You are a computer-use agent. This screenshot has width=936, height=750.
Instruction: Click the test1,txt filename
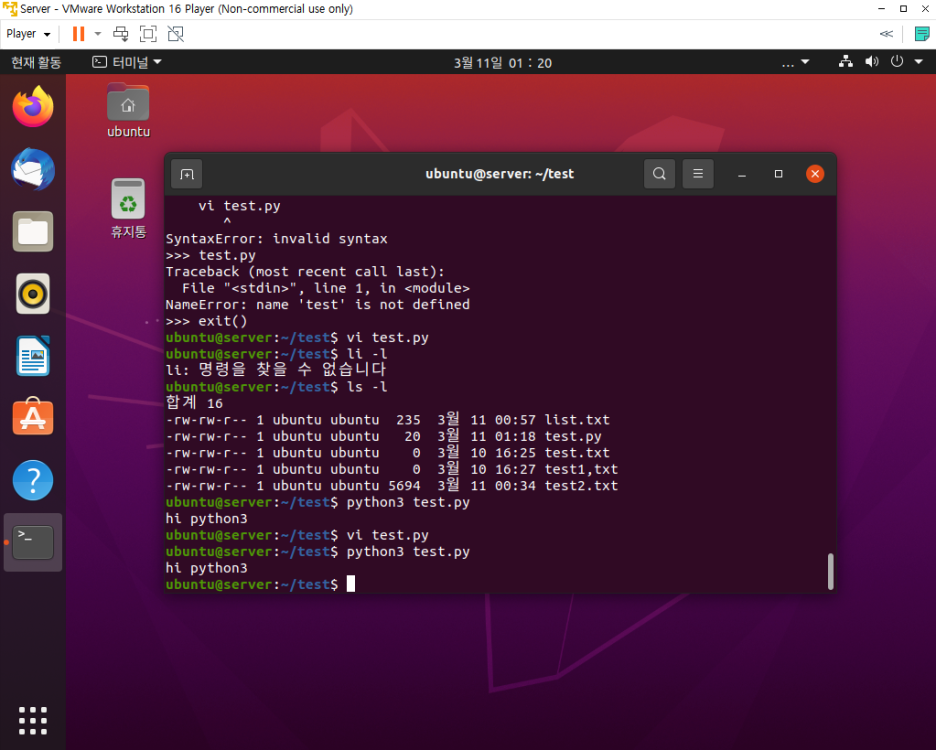581,469
